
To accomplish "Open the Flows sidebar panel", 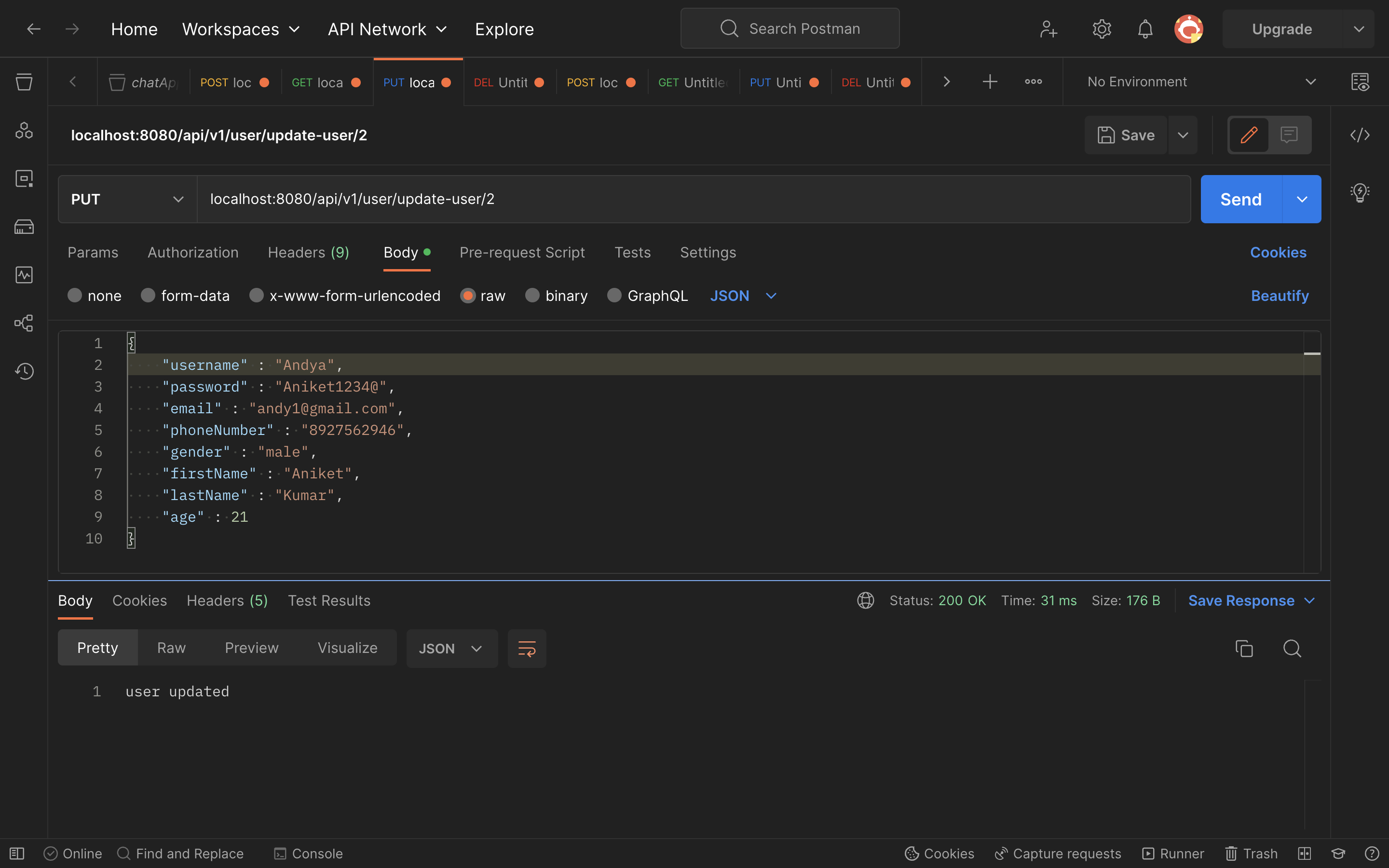I will pos(24,323).
